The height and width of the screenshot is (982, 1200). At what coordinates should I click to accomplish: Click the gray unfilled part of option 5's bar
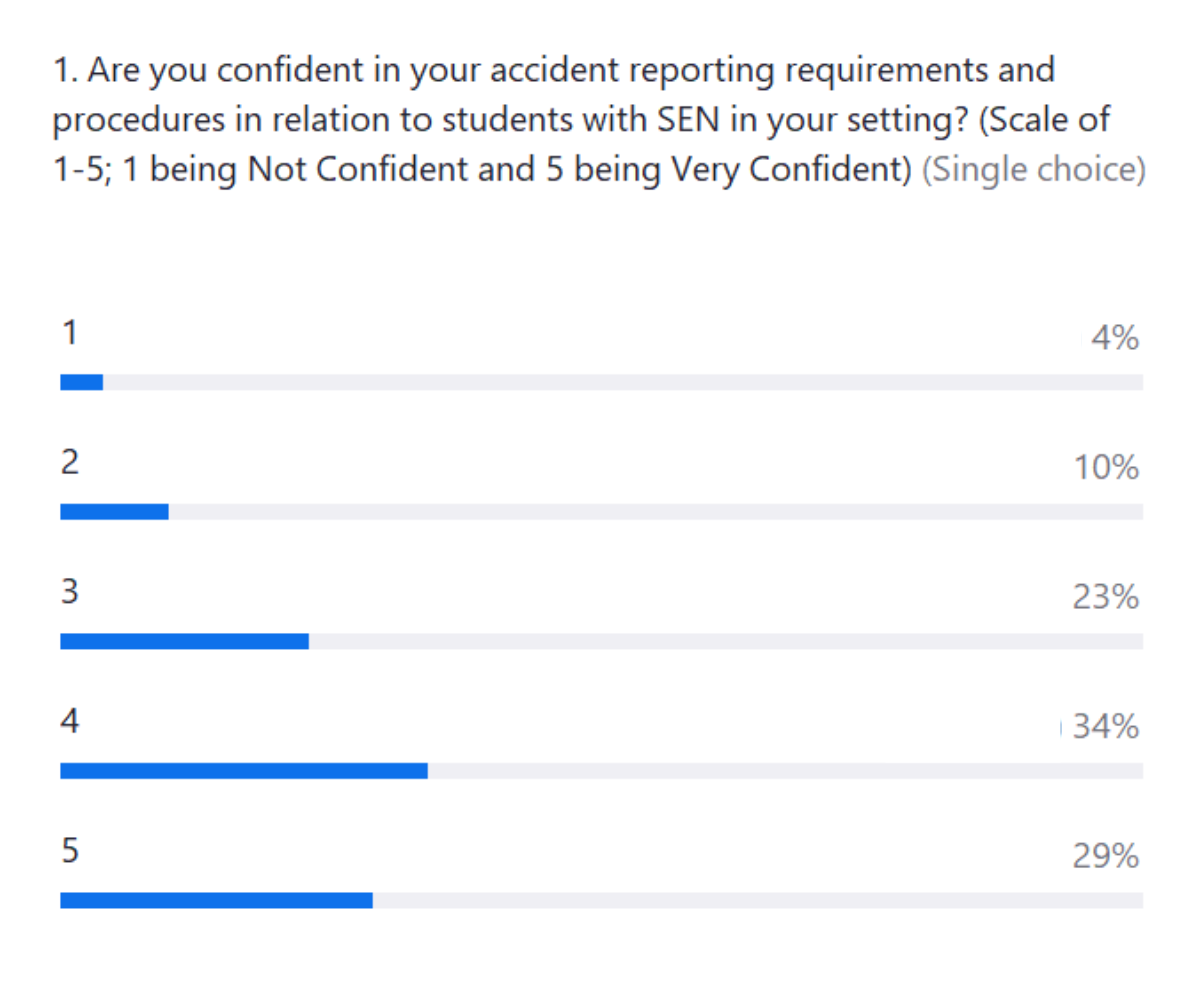click(757, 900)
